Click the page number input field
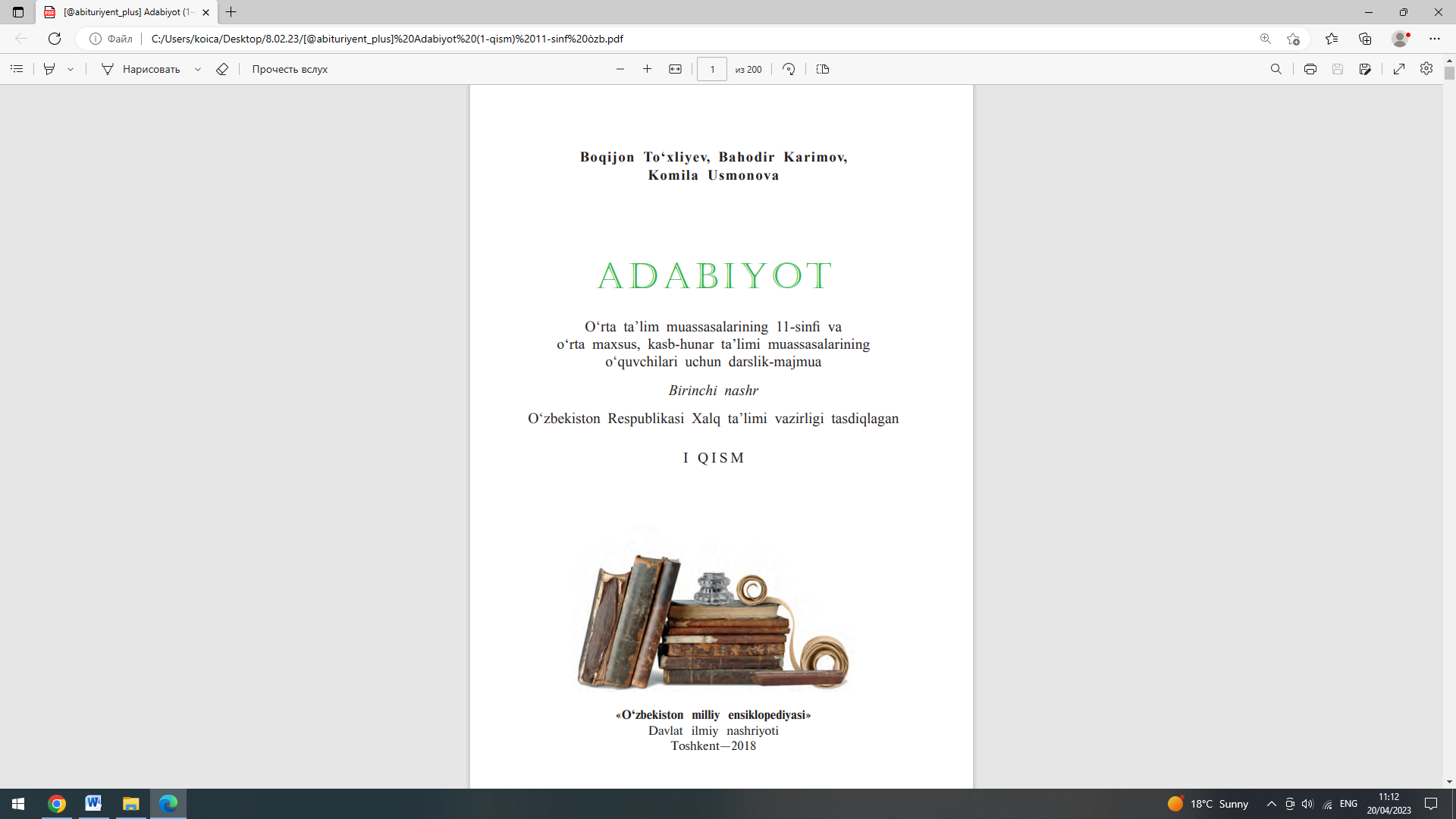The image size is (1456, 819). pos(711,69)
